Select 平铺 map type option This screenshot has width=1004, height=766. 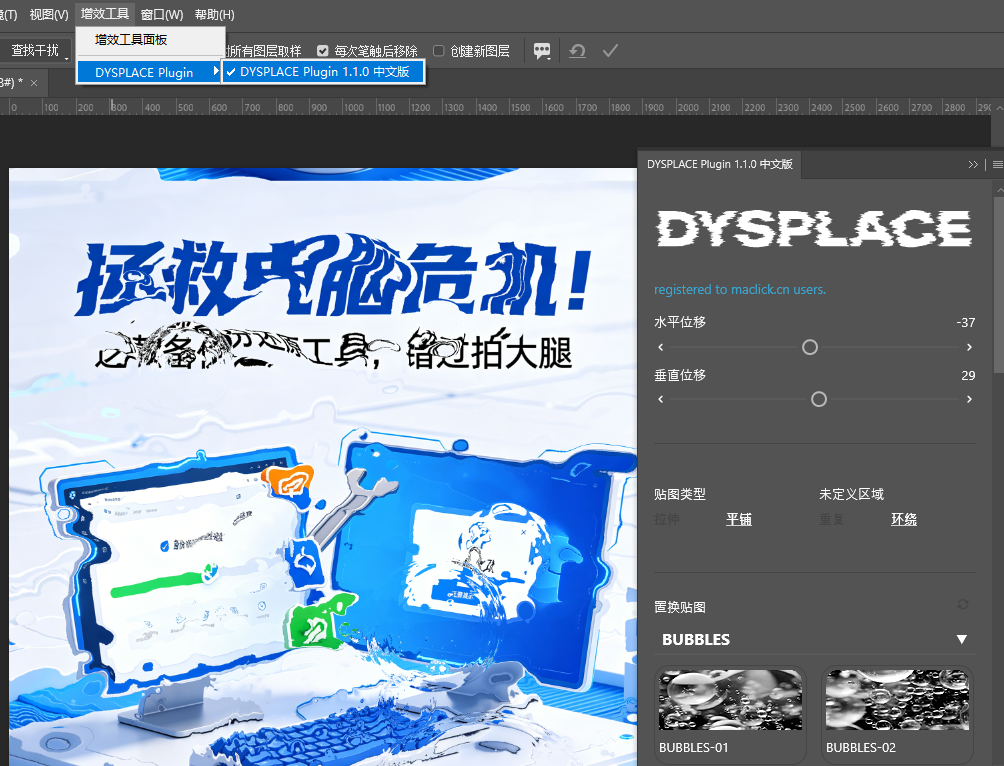pos(739,519)
